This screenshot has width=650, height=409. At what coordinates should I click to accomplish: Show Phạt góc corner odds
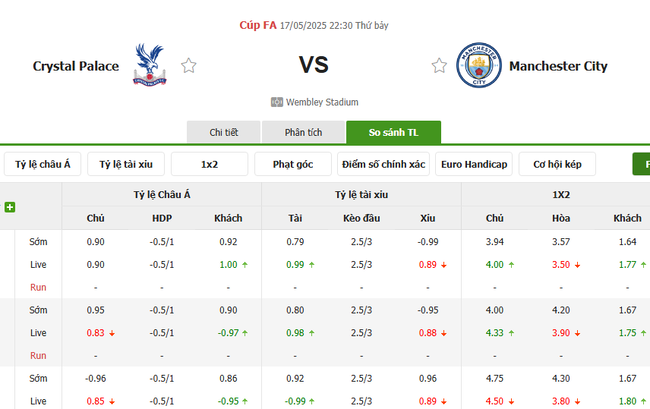[x=294, y=164]
